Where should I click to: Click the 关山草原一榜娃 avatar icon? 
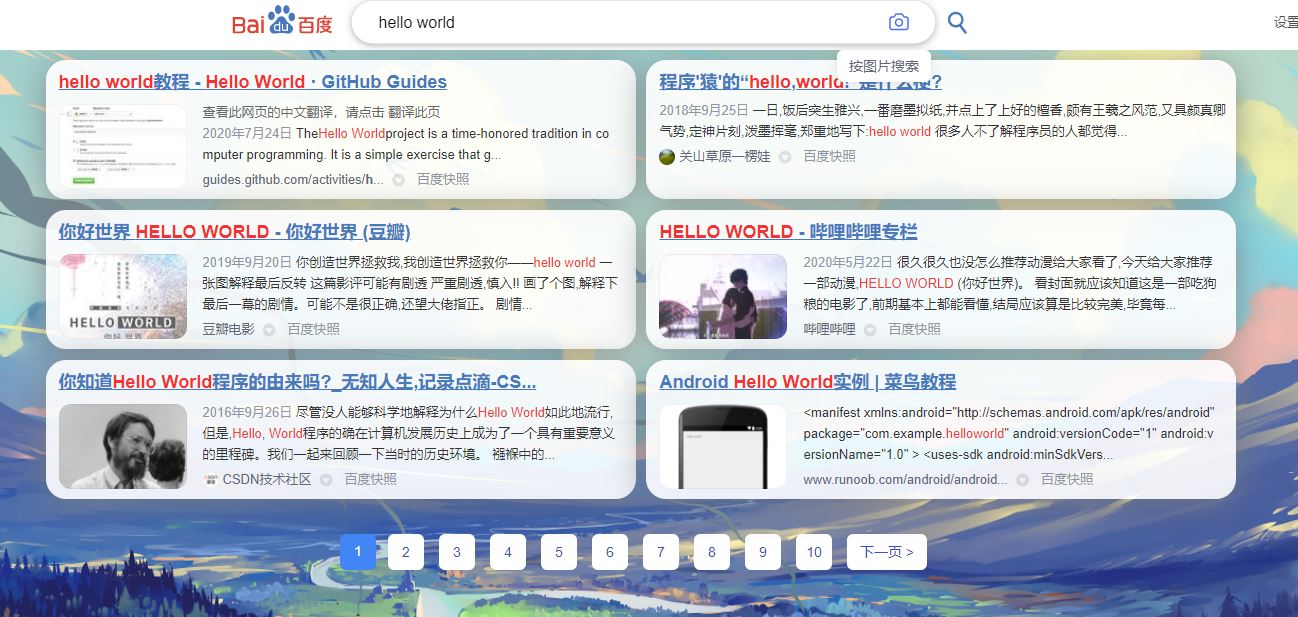[x=665, y=156]
